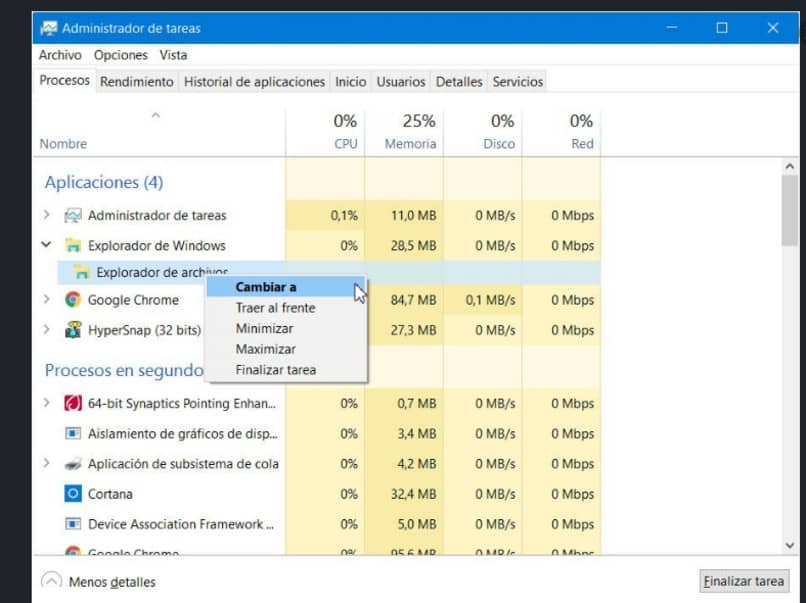Click the Synaptics Pointing Enhancer red icon
Viewport: 806px width, 603px height.
coord(72,403)
